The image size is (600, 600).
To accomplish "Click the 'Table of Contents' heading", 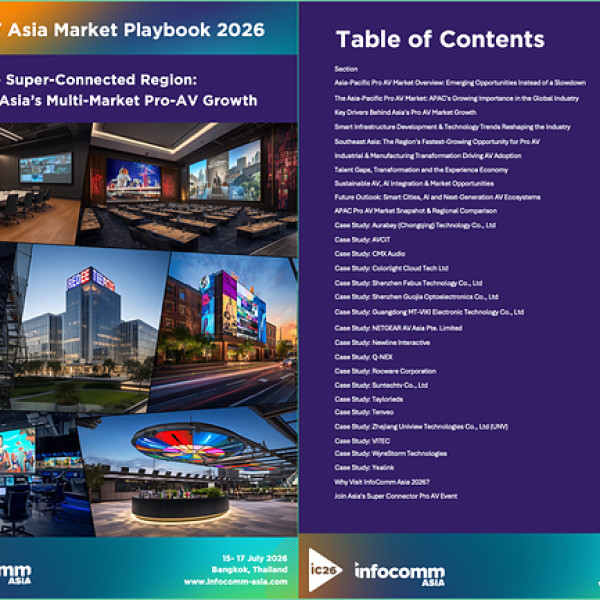I will click(x=440, y=39).
